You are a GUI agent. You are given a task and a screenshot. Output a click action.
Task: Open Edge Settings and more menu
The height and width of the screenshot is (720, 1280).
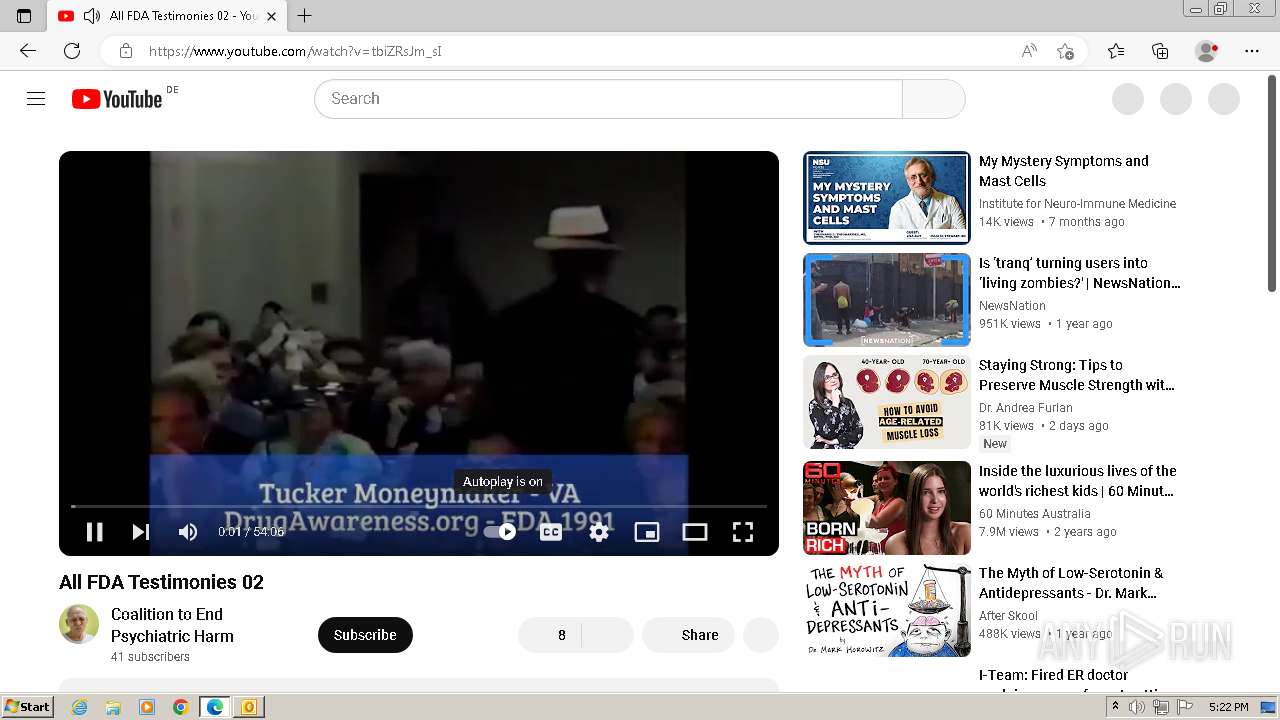coord(1252,51)
